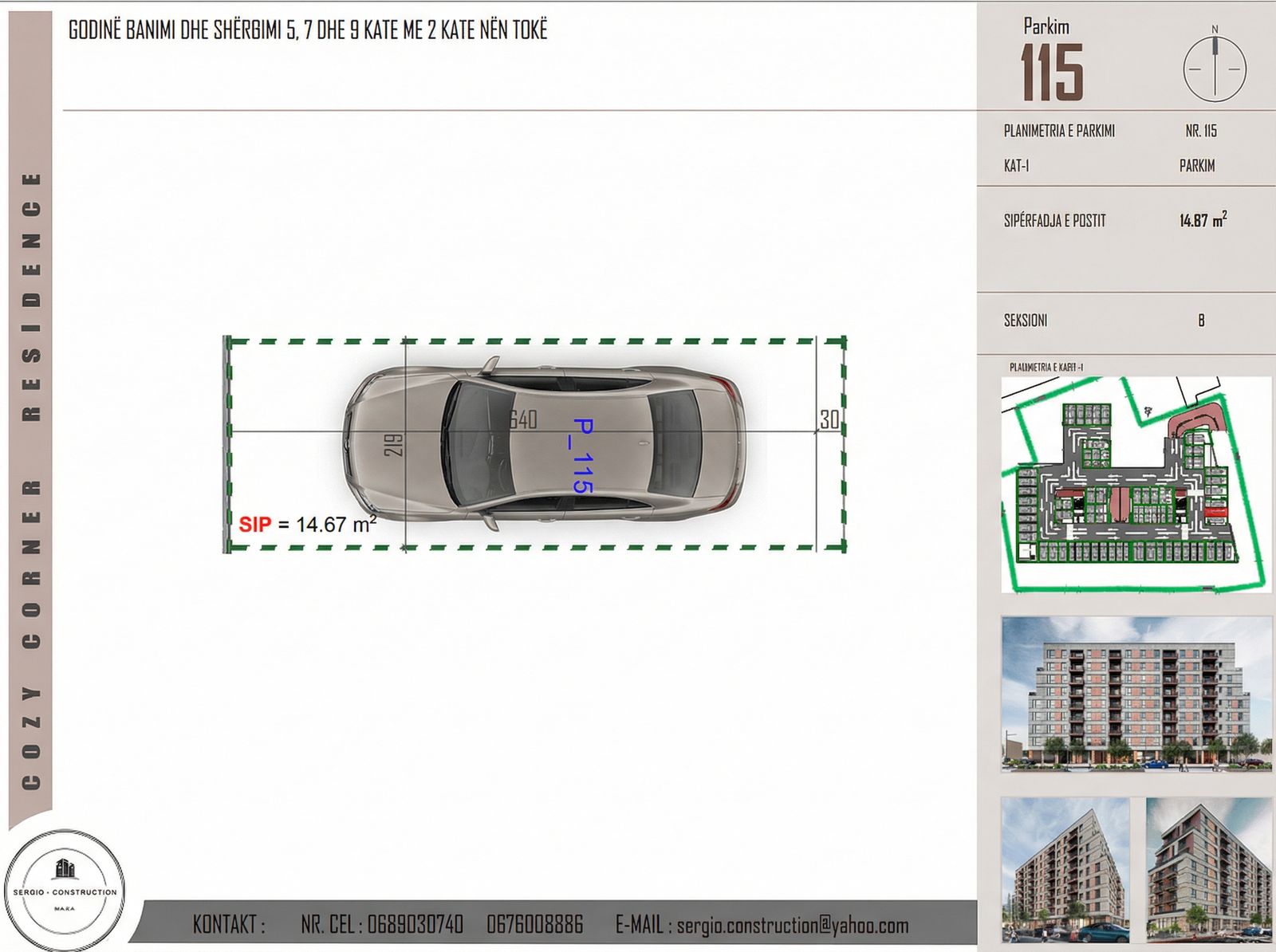Viewport: 1276px width, 952px height.
Task: Click the vertical Cozy Corner Residence banner
Action: (31, 478)
